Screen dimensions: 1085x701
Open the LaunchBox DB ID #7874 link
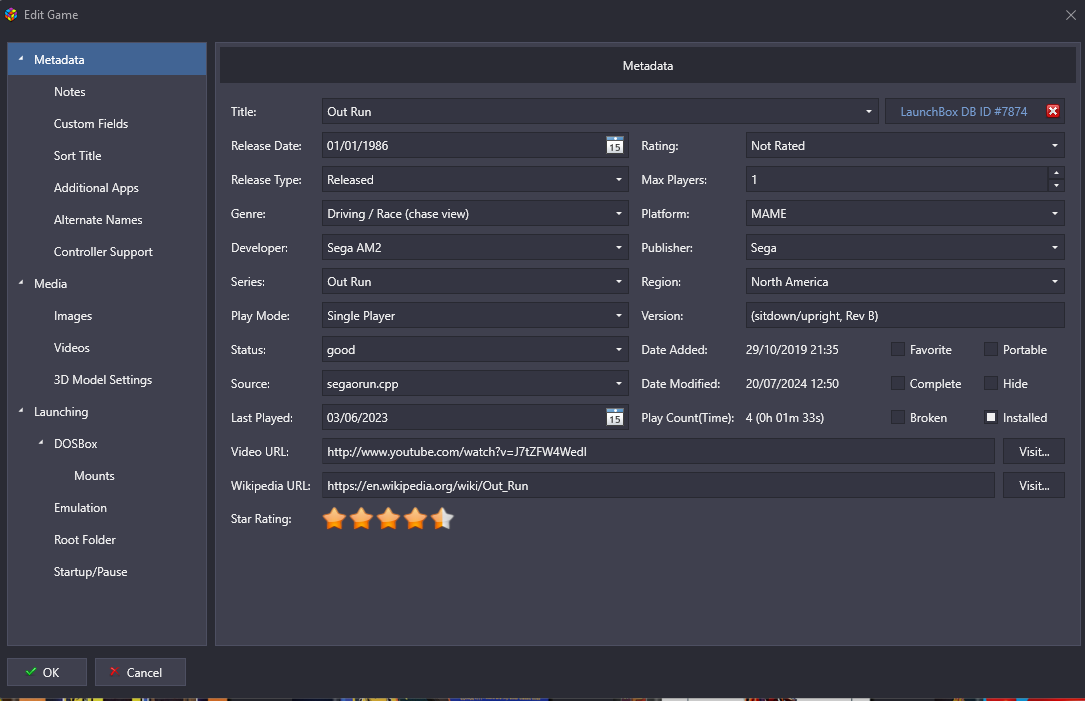tap(963, 111)
